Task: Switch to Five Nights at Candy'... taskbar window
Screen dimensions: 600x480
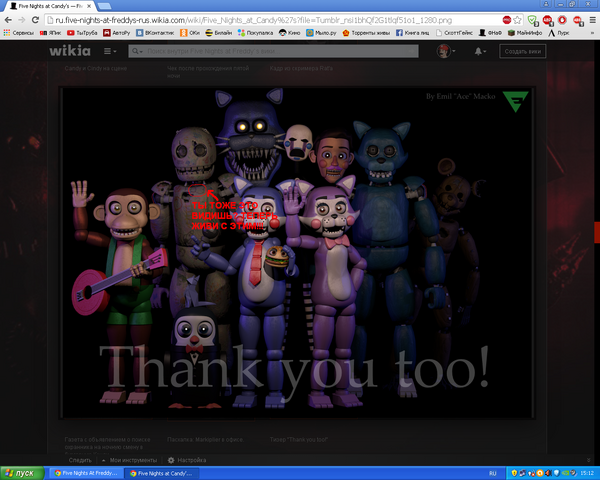Action: [x=161, y=473]
